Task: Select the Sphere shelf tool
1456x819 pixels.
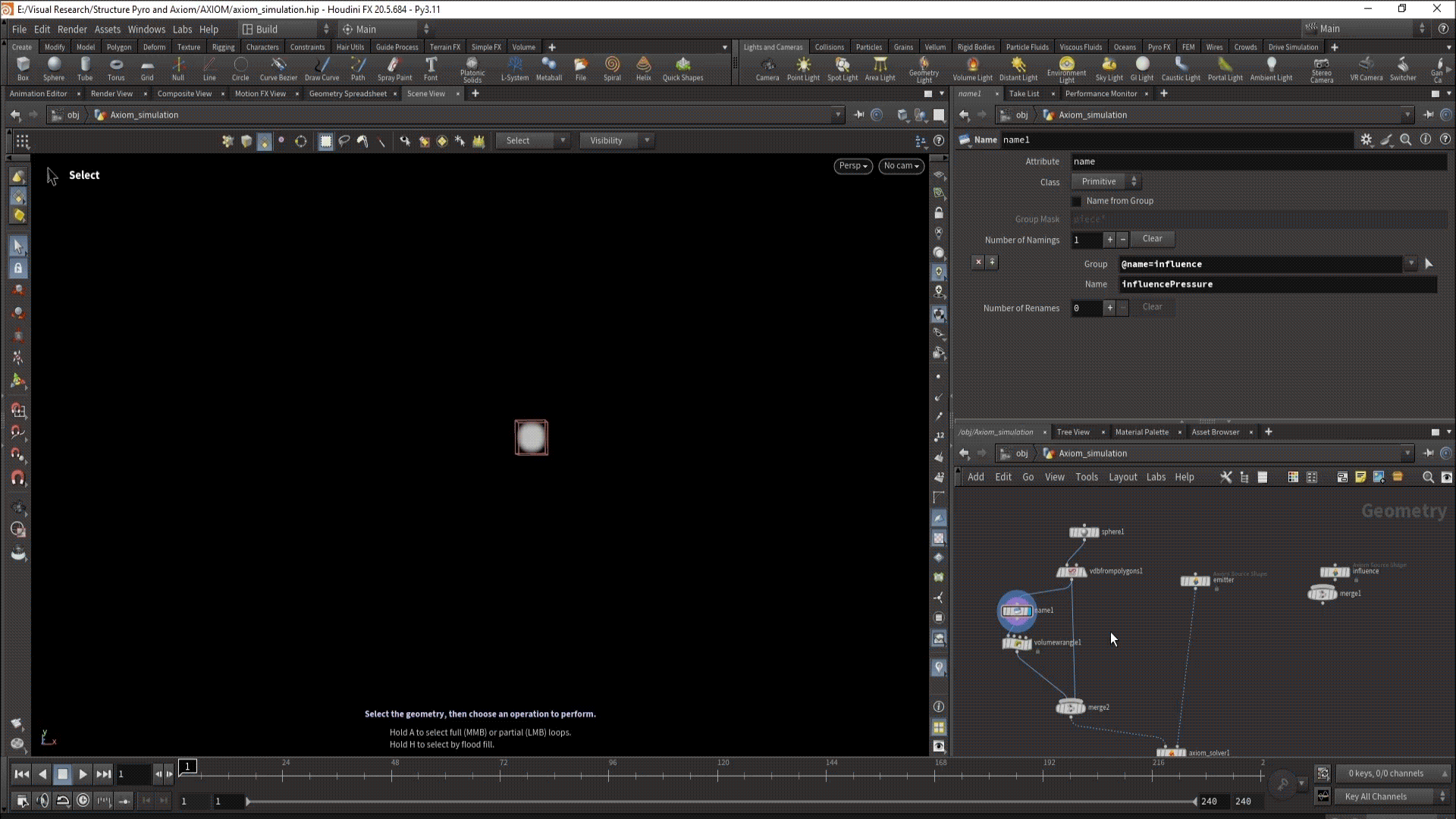Action: [x=54, y=68]
